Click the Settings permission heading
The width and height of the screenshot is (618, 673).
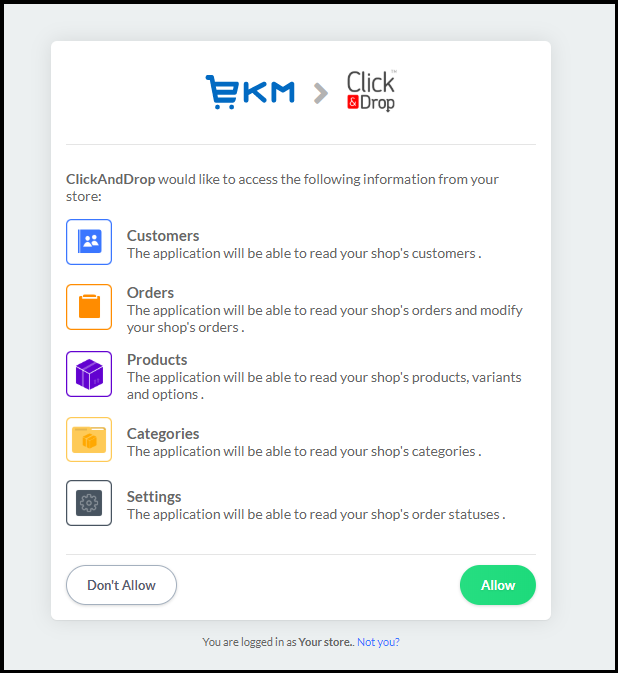pyautogui.click(x=154, y=497)
